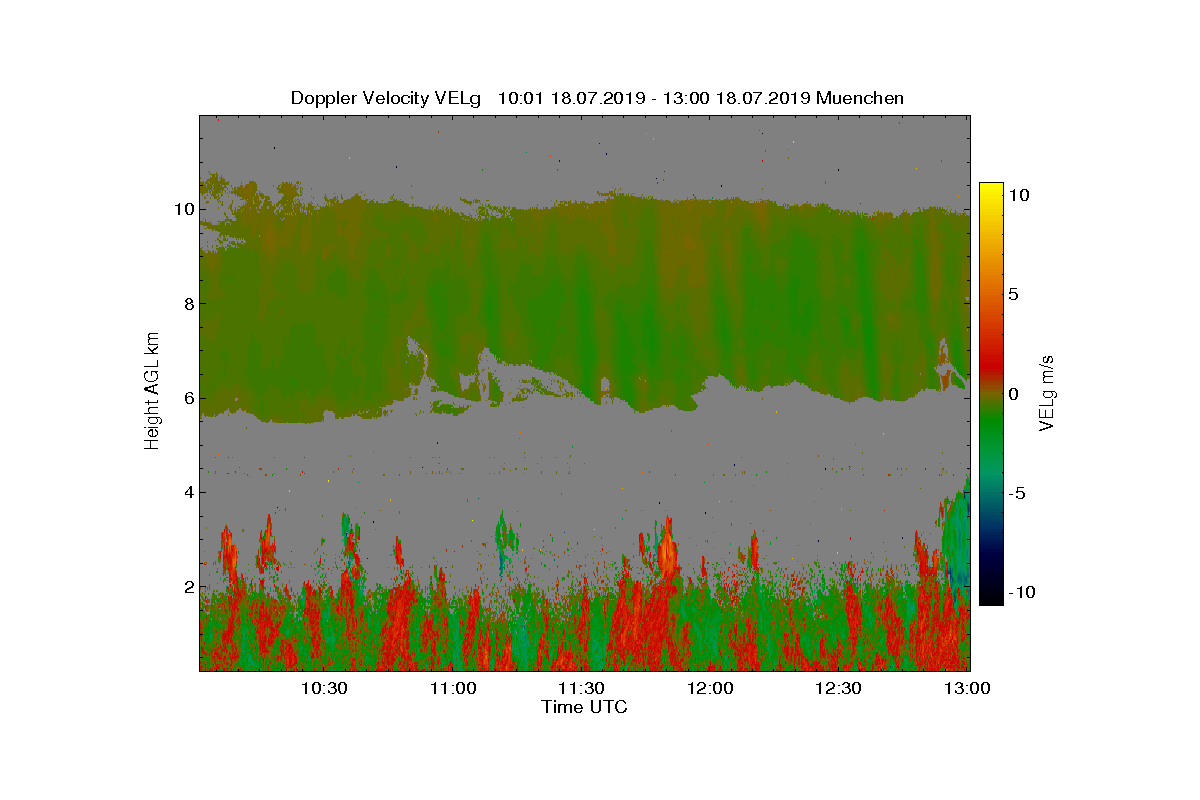Click the plot title Doppler Velocity VELg
Viewport: 1200px width, 800px height.
(x=385, y=98)
